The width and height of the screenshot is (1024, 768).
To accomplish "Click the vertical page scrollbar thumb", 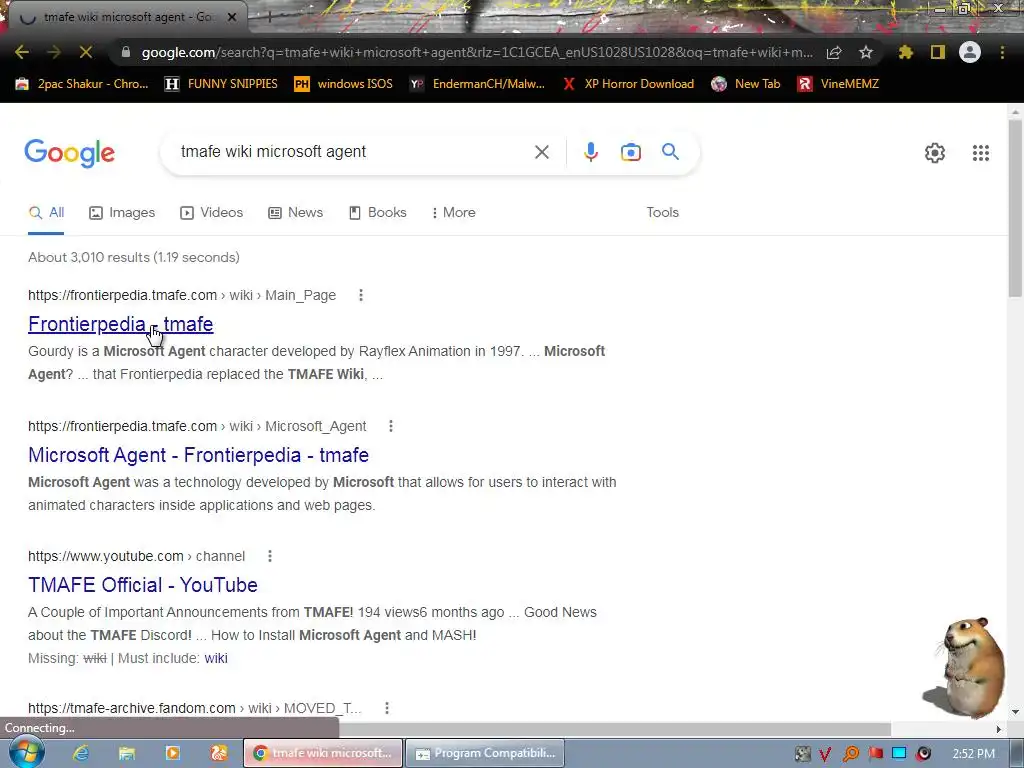I will pos(1015,208).
